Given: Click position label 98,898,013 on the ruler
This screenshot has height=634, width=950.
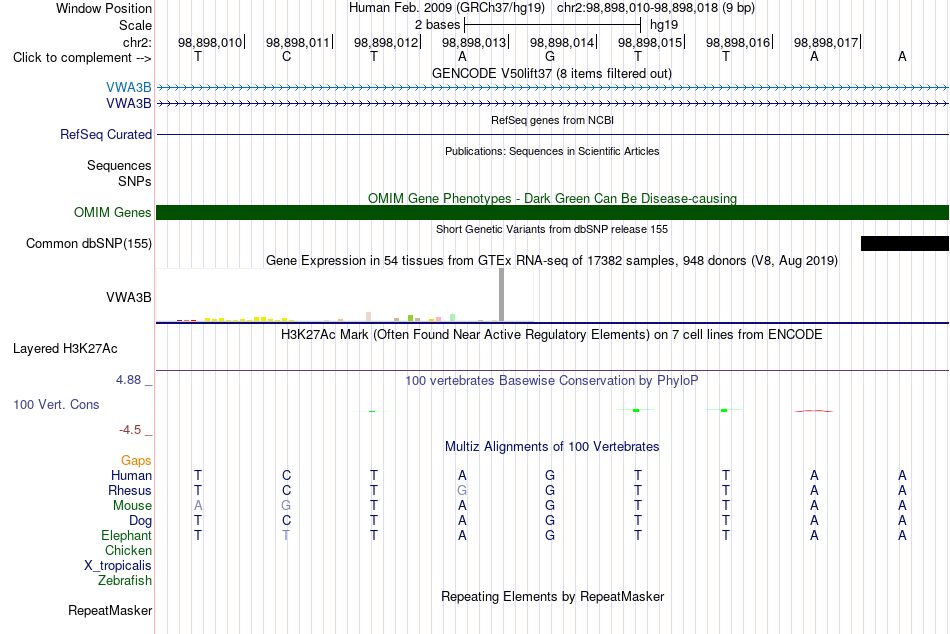Looking at the screenshot, I should pyautogui.click(x=474, y=42).
